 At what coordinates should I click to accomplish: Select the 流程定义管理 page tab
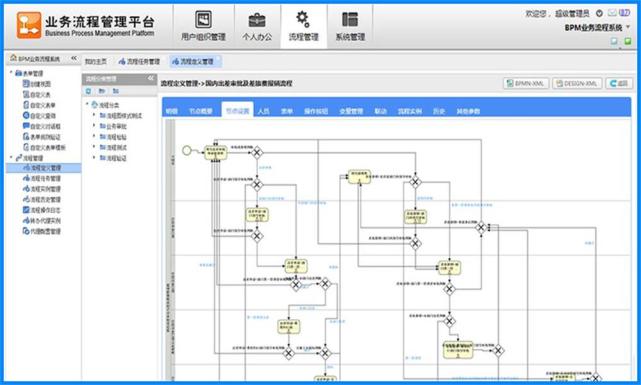195,61
